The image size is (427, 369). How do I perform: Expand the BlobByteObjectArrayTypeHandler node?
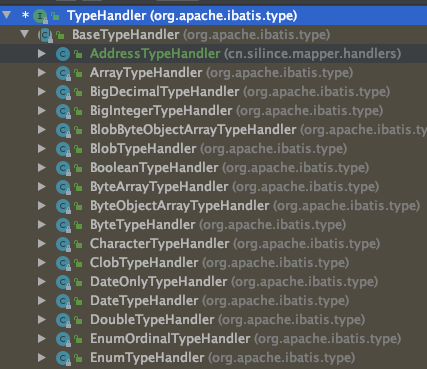point(42,129)
